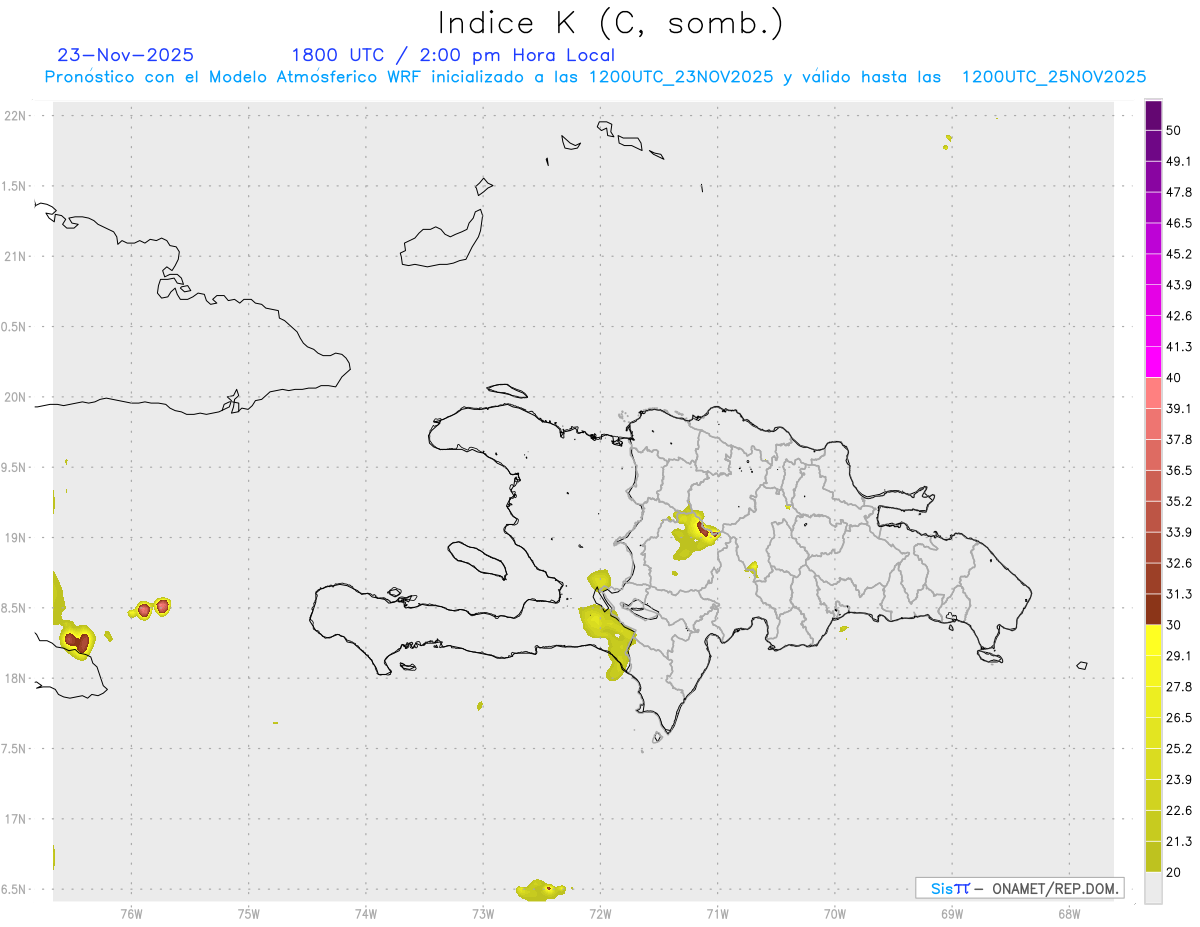The width and height of the screenshot is (1200, 927).
Task: Click the colorbar label "47.8"
Action: pyautogui.click(x=1179, y=193)
